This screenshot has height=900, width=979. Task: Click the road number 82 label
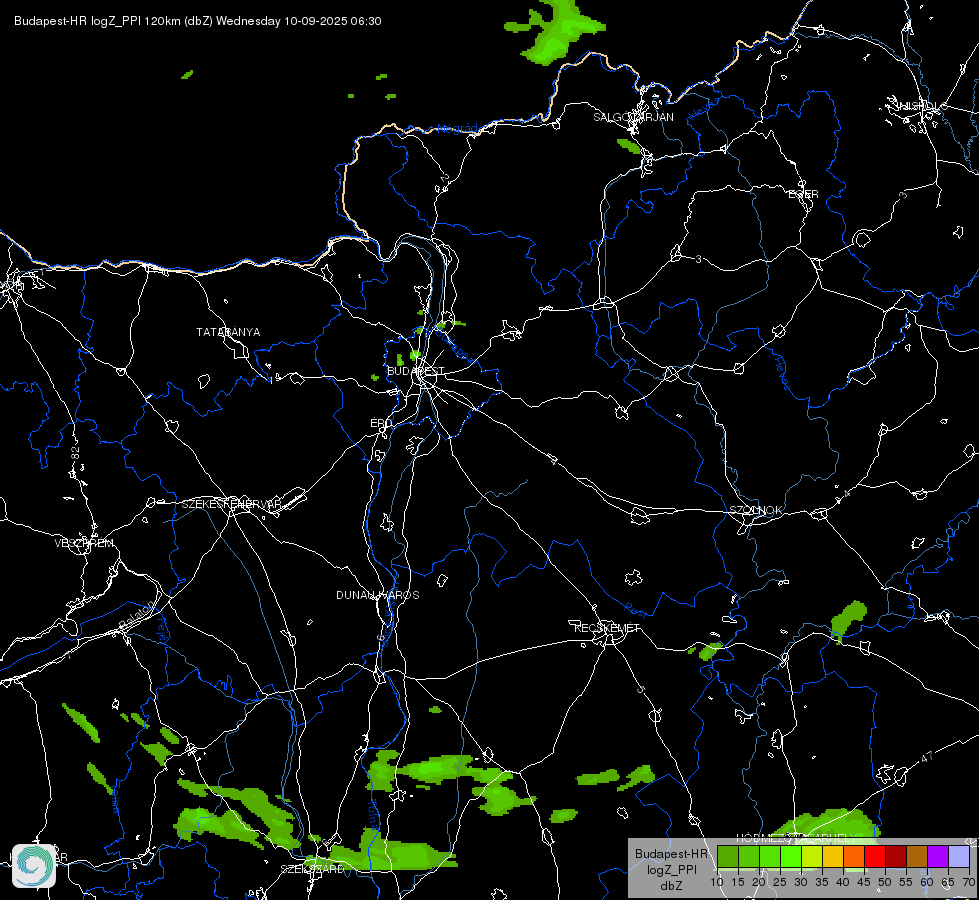pyautogui.click(x=76, y=453)
